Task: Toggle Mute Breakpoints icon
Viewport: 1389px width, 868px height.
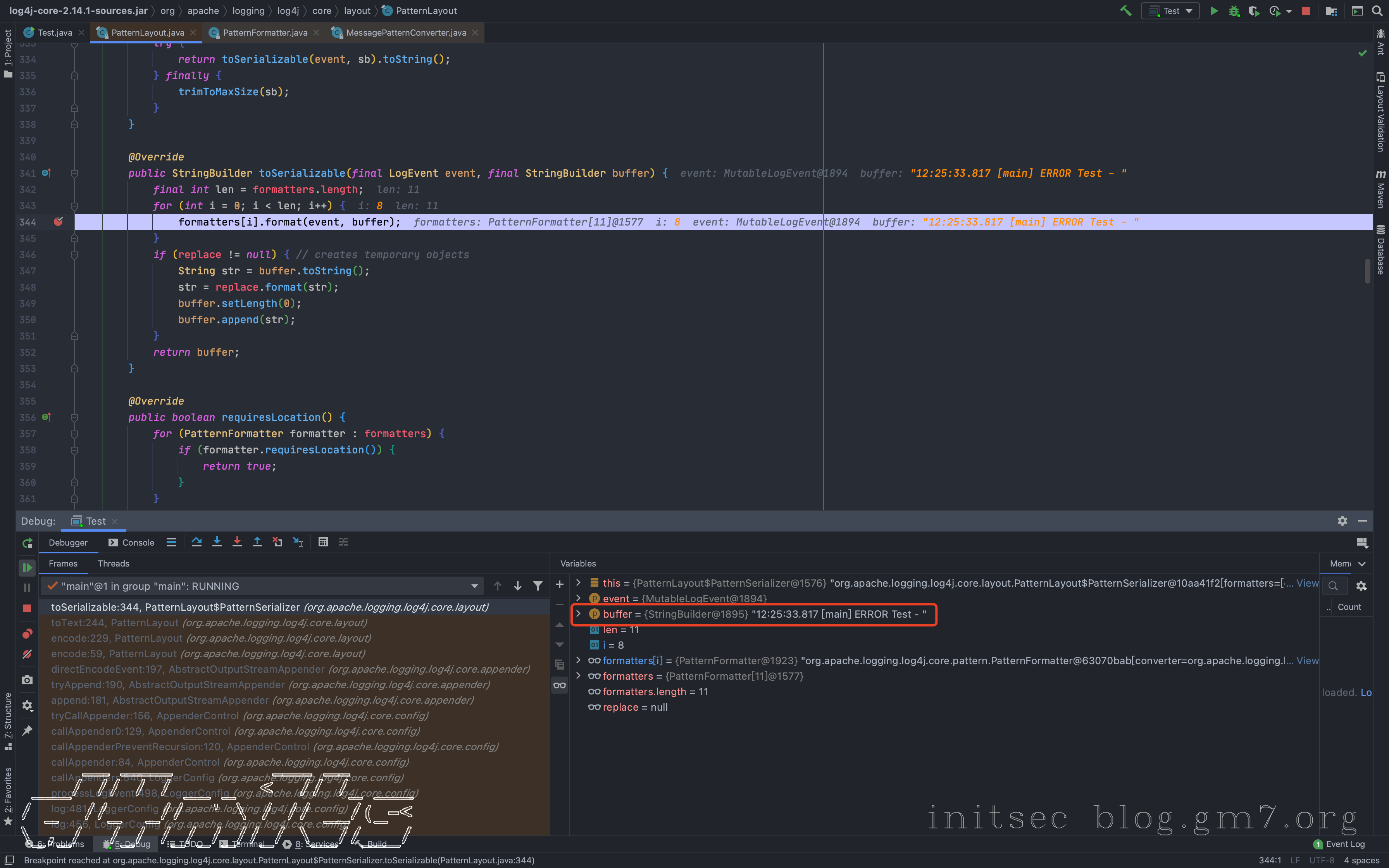Action: (27, 654)
